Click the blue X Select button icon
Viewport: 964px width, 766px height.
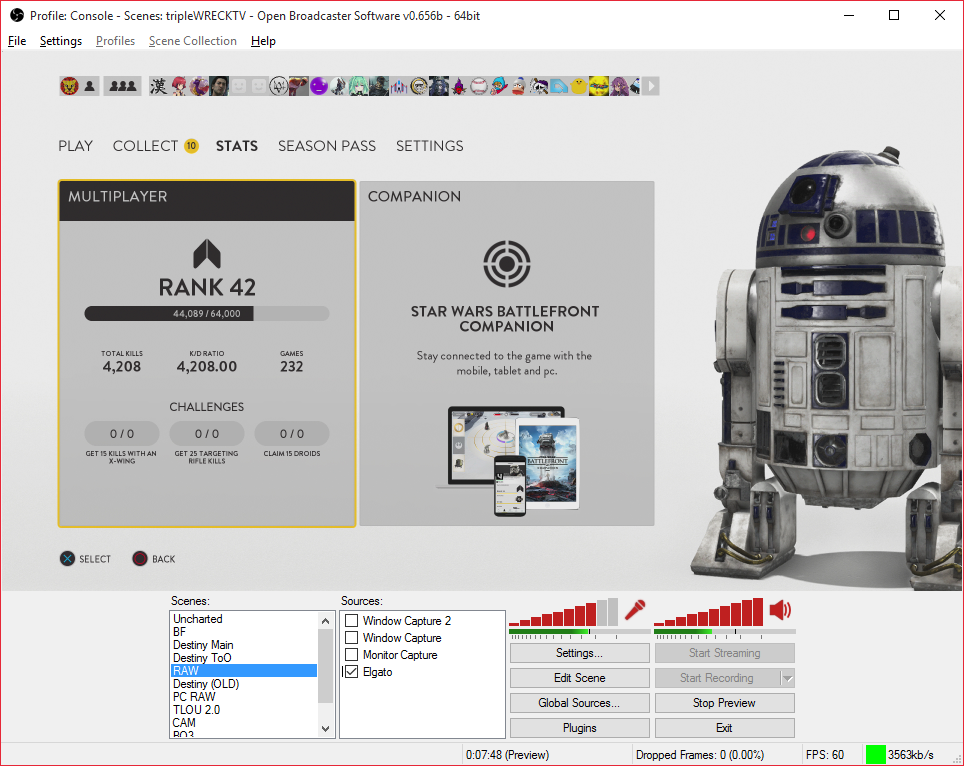(x=68, y=558)
